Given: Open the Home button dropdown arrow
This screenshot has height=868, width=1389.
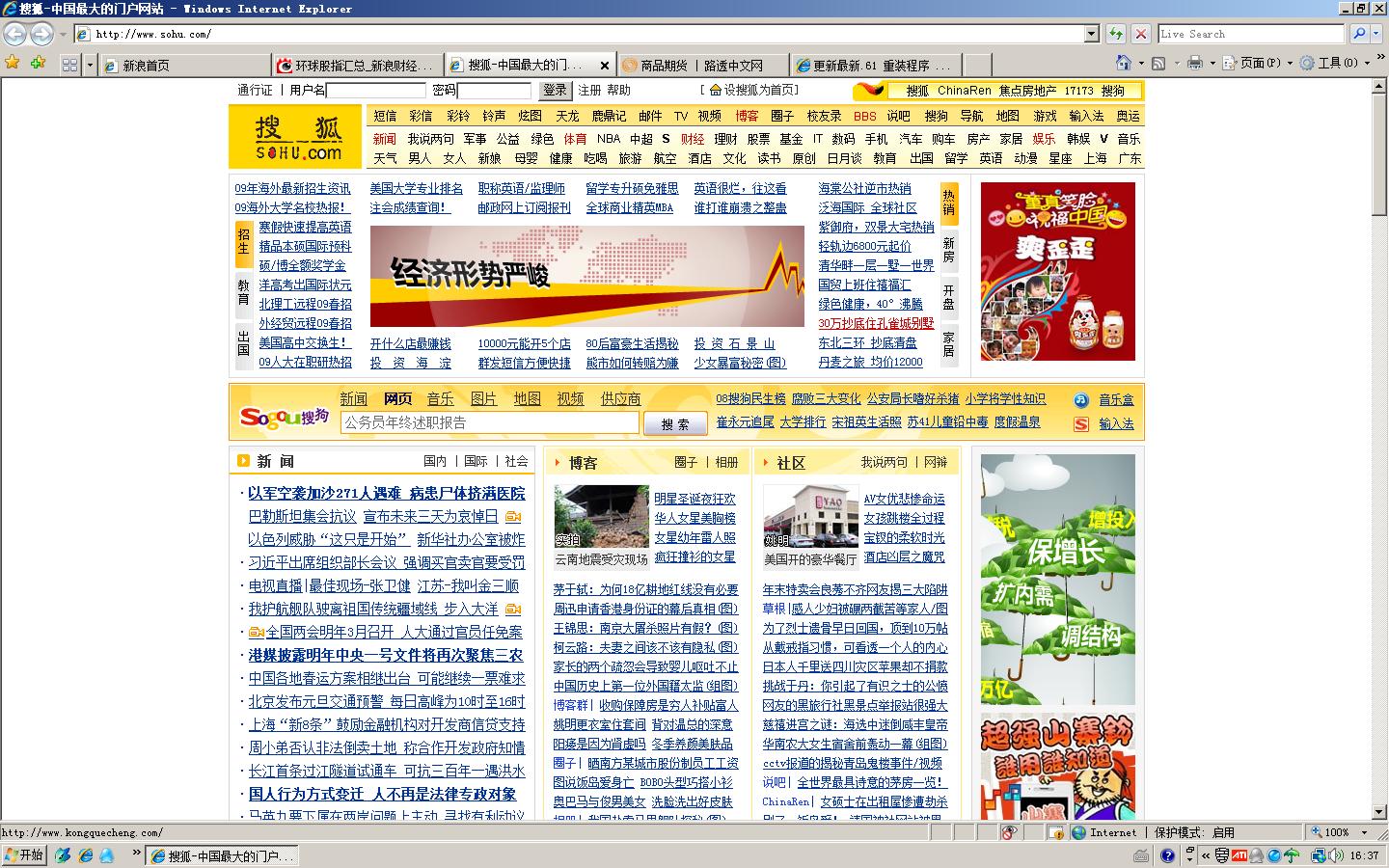Looking at the screenshot, I should 1140,64.
